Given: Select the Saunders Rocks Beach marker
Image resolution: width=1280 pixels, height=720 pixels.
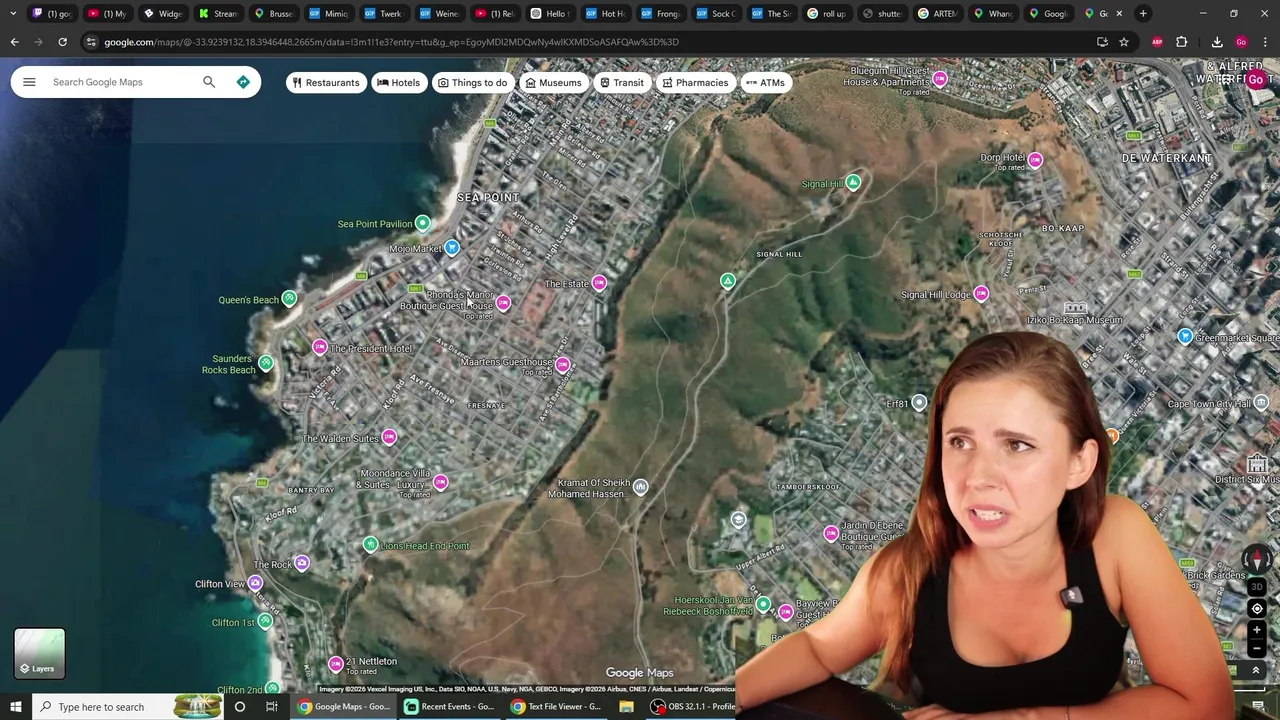Looking at the screenshot, I should 266,364.
